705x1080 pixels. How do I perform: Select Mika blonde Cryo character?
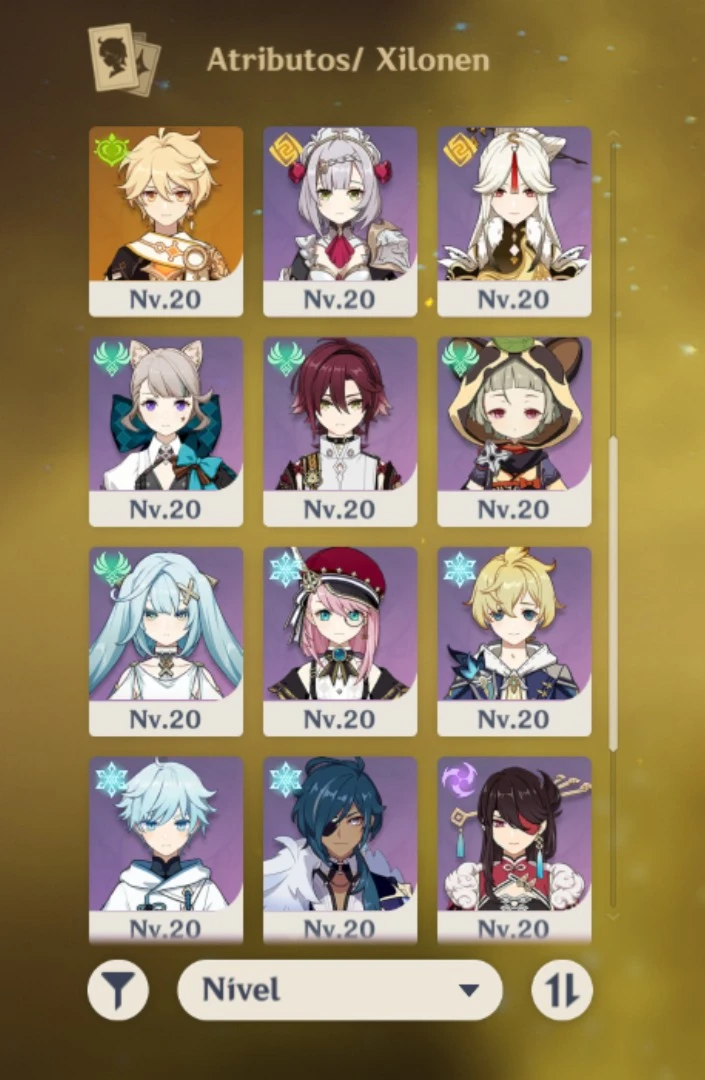[514, 641]
